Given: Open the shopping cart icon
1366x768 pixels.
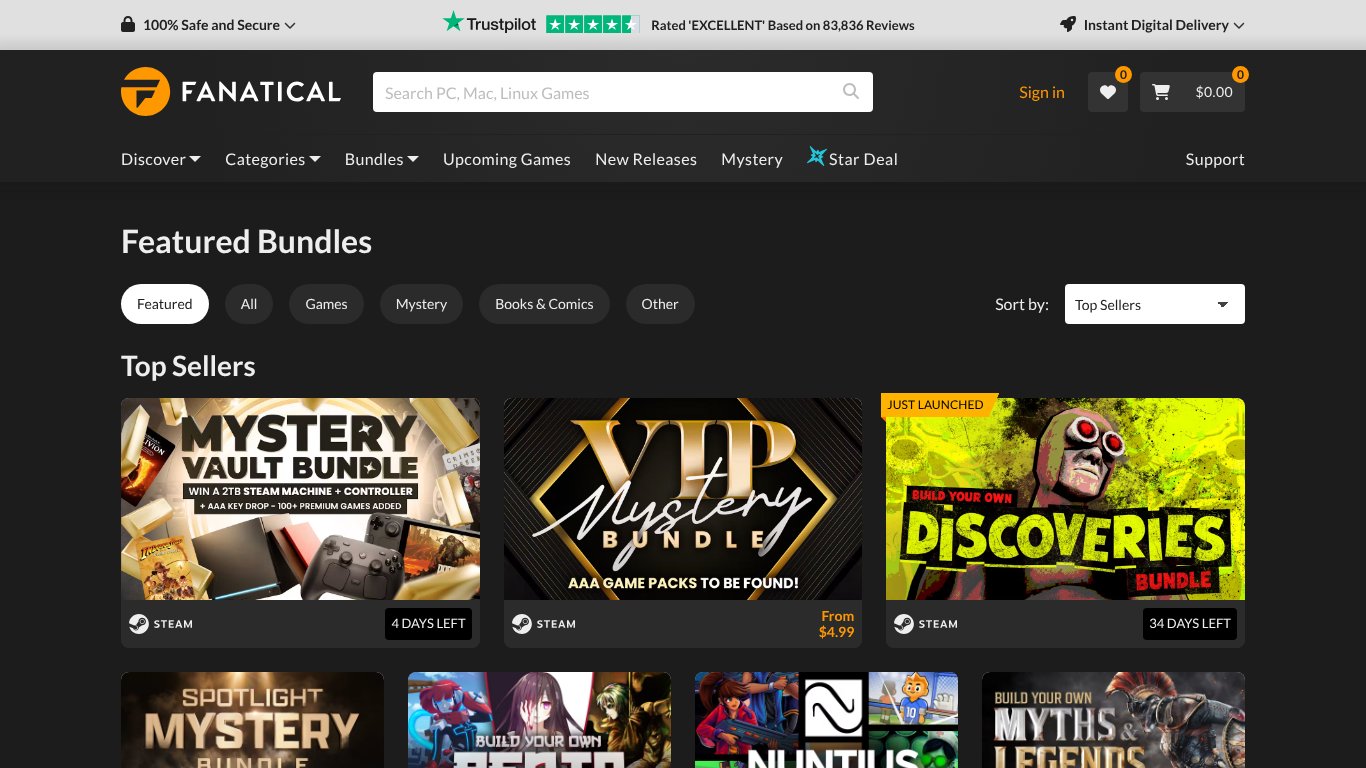Looking at the screenshot, I should 1161,92.
